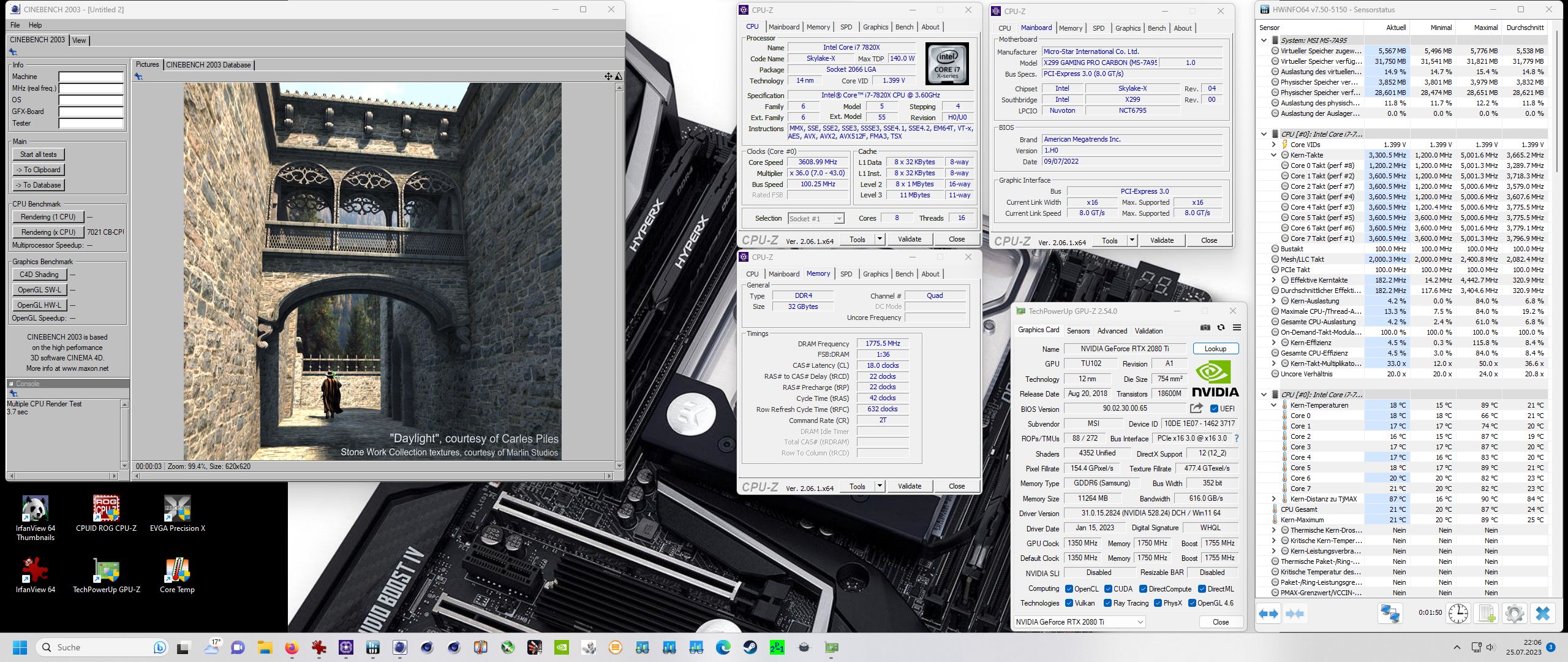The image size is (1568, 662).
Task: Click the -> To Database button in Cinebench
Action: pyautogui.click(x=38, y=185)
